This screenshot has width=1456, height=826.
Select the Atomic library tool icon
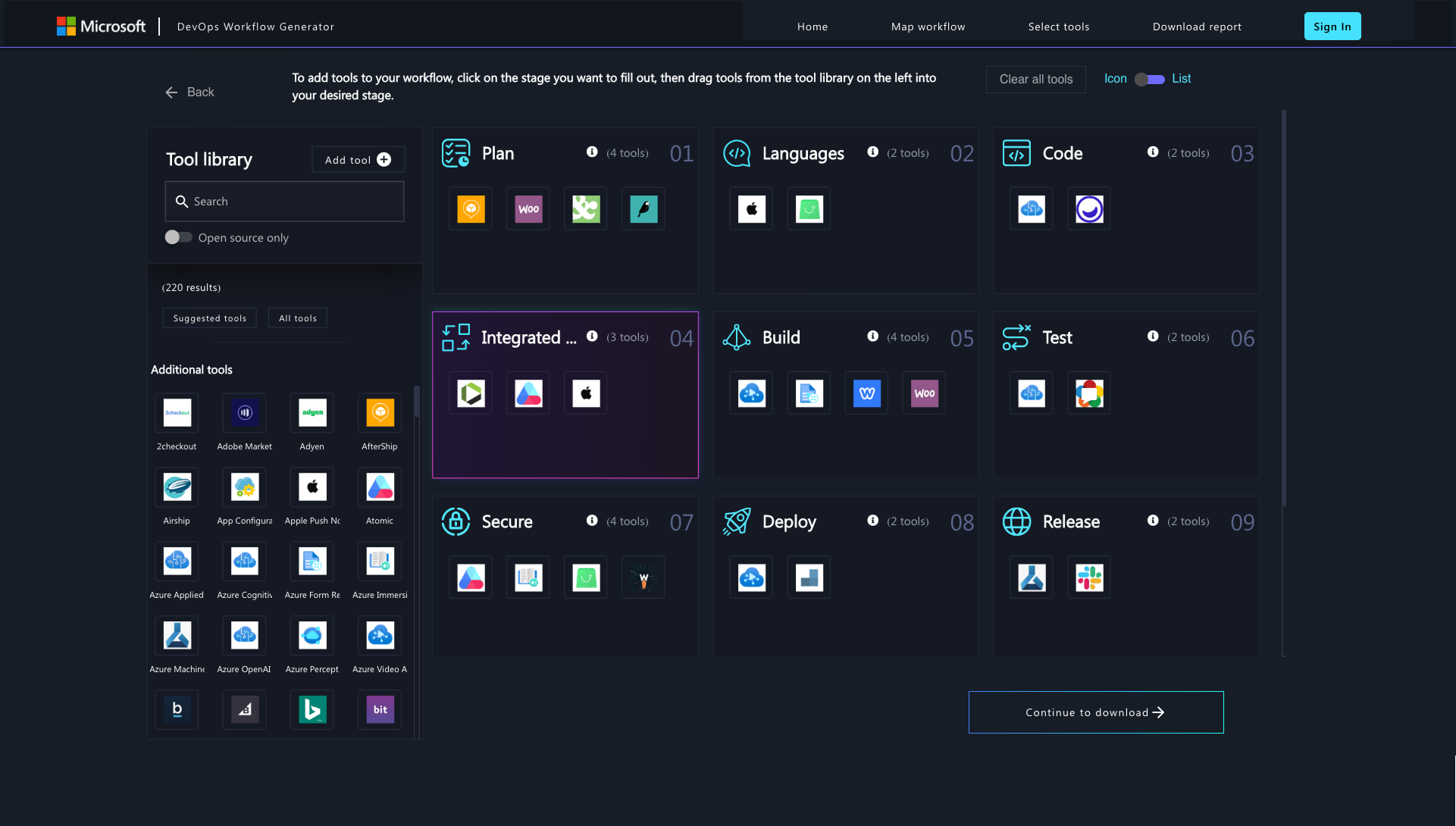tap(380, 487)
